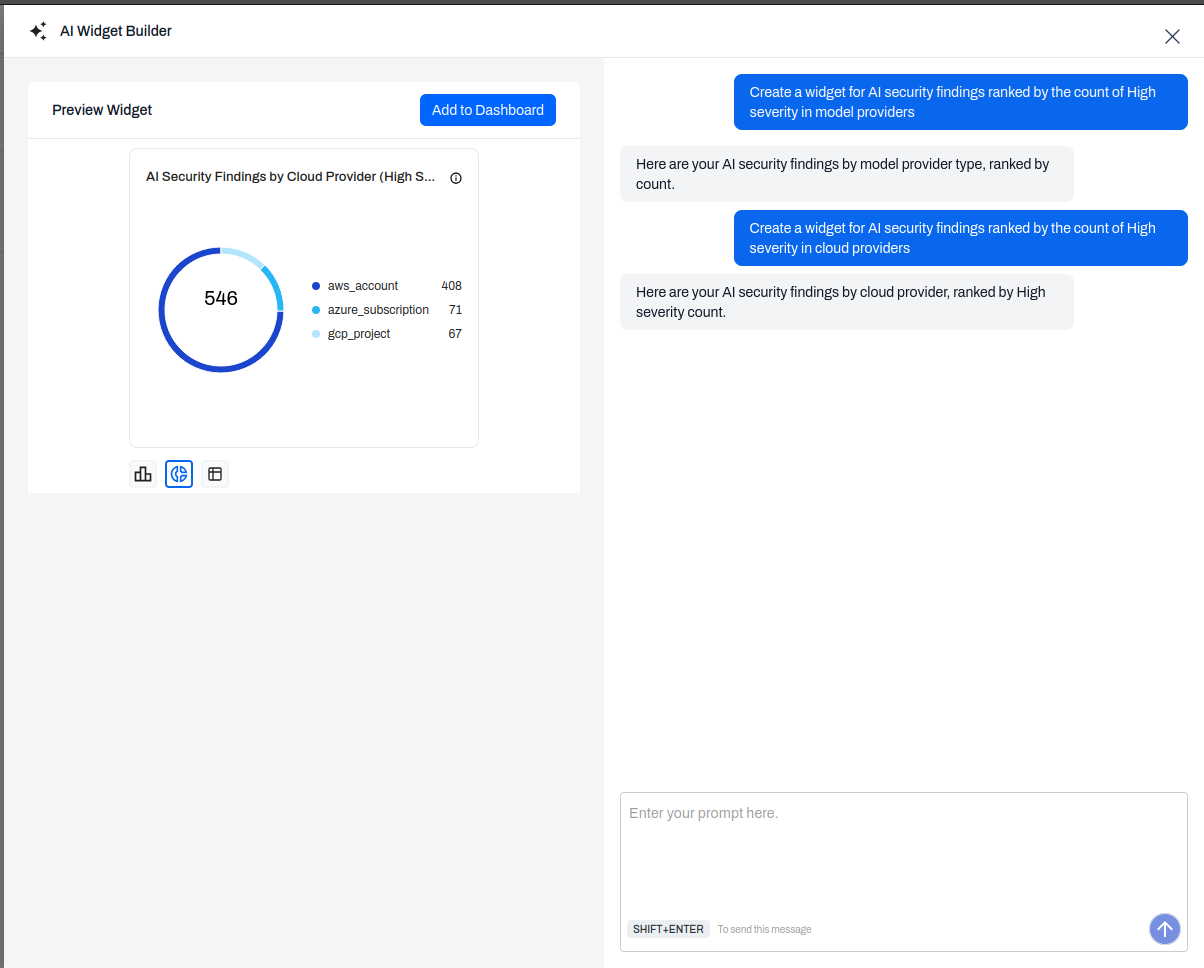Click the aws_account count 408

[x=452, y=286]
